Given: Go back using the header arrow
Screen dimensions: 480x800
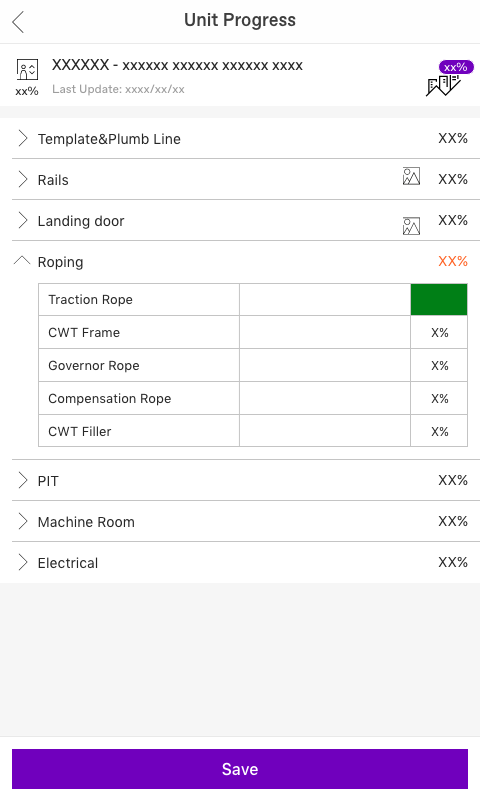Looking at the screenshot, I should coord(18,22).
